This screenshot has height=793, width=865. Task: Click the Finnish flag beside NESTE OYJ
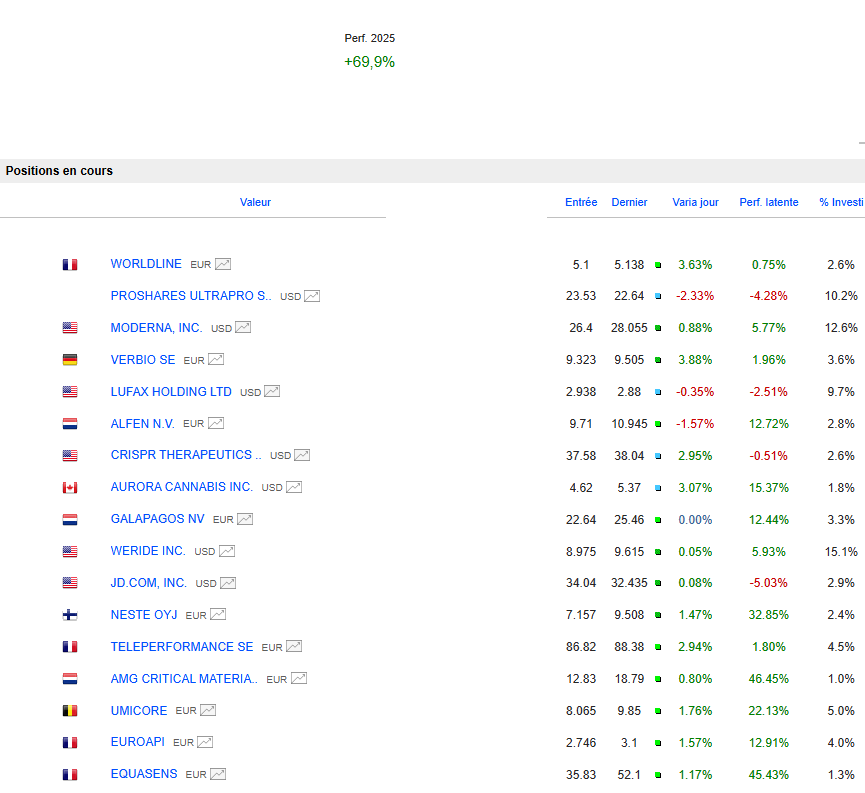70,615
